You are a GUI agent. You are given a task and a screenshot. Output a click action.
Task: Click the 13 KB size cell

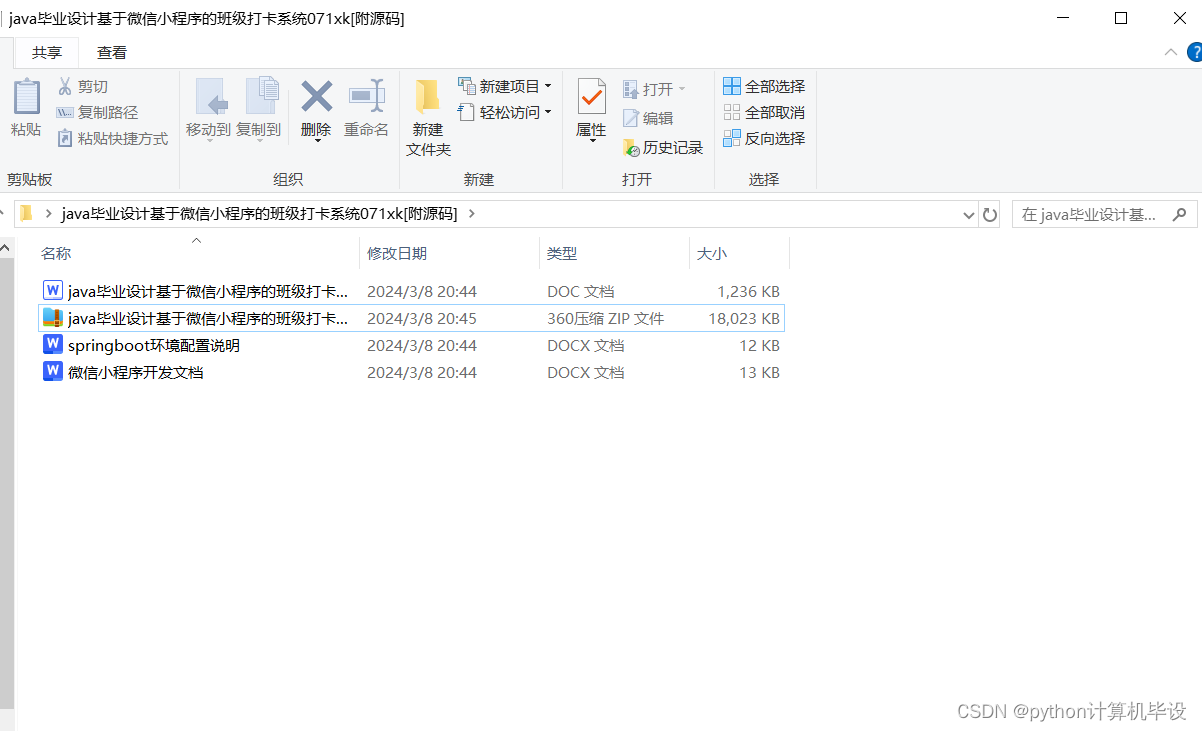click(x=760, y=372)
